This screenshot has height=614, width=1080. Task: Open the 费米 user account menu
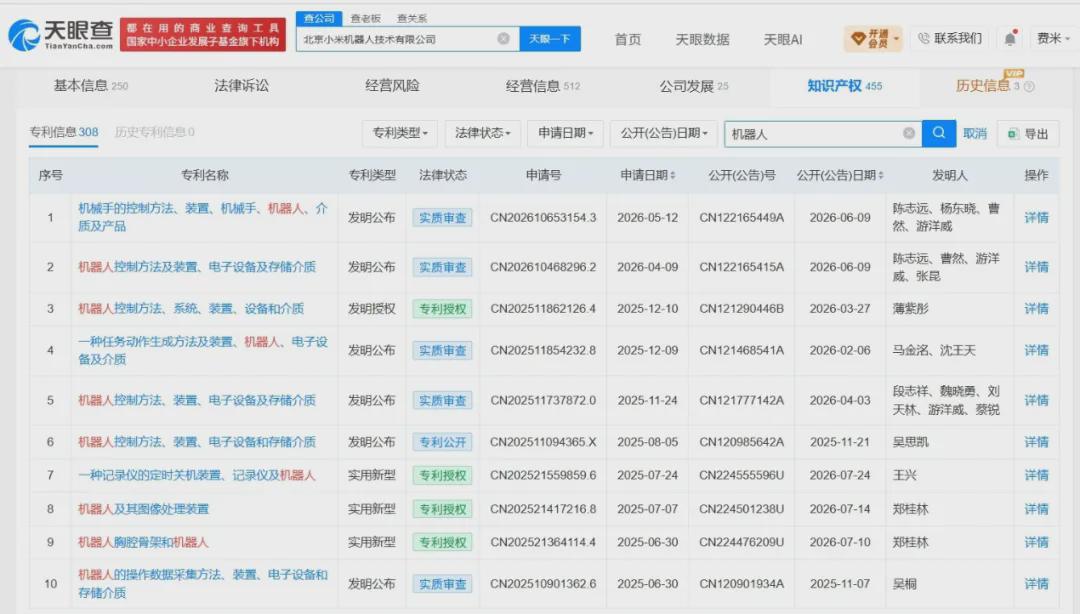pyautogui.click(x=1053, y=39)
